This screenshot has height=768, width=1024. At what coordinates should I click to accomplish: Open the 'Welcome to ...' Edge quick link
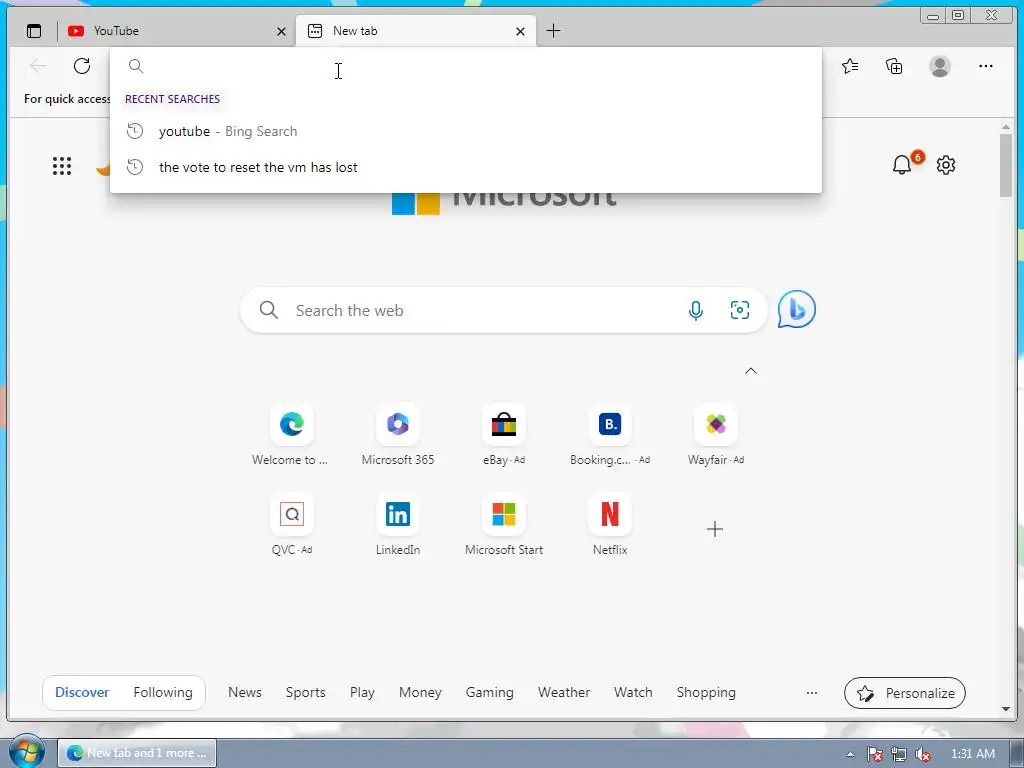click(291, 435)
